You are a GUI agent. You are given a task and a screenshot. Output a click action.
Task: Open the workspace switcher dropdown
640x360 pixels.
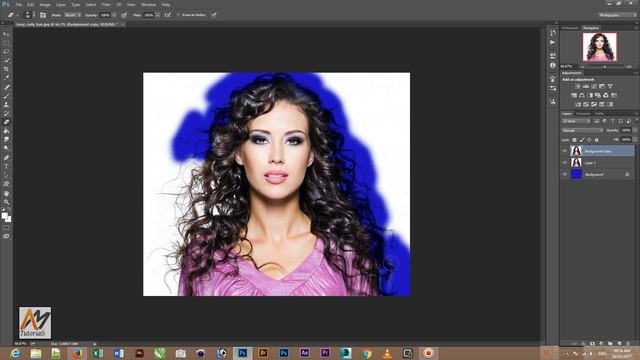pos(618,15)
